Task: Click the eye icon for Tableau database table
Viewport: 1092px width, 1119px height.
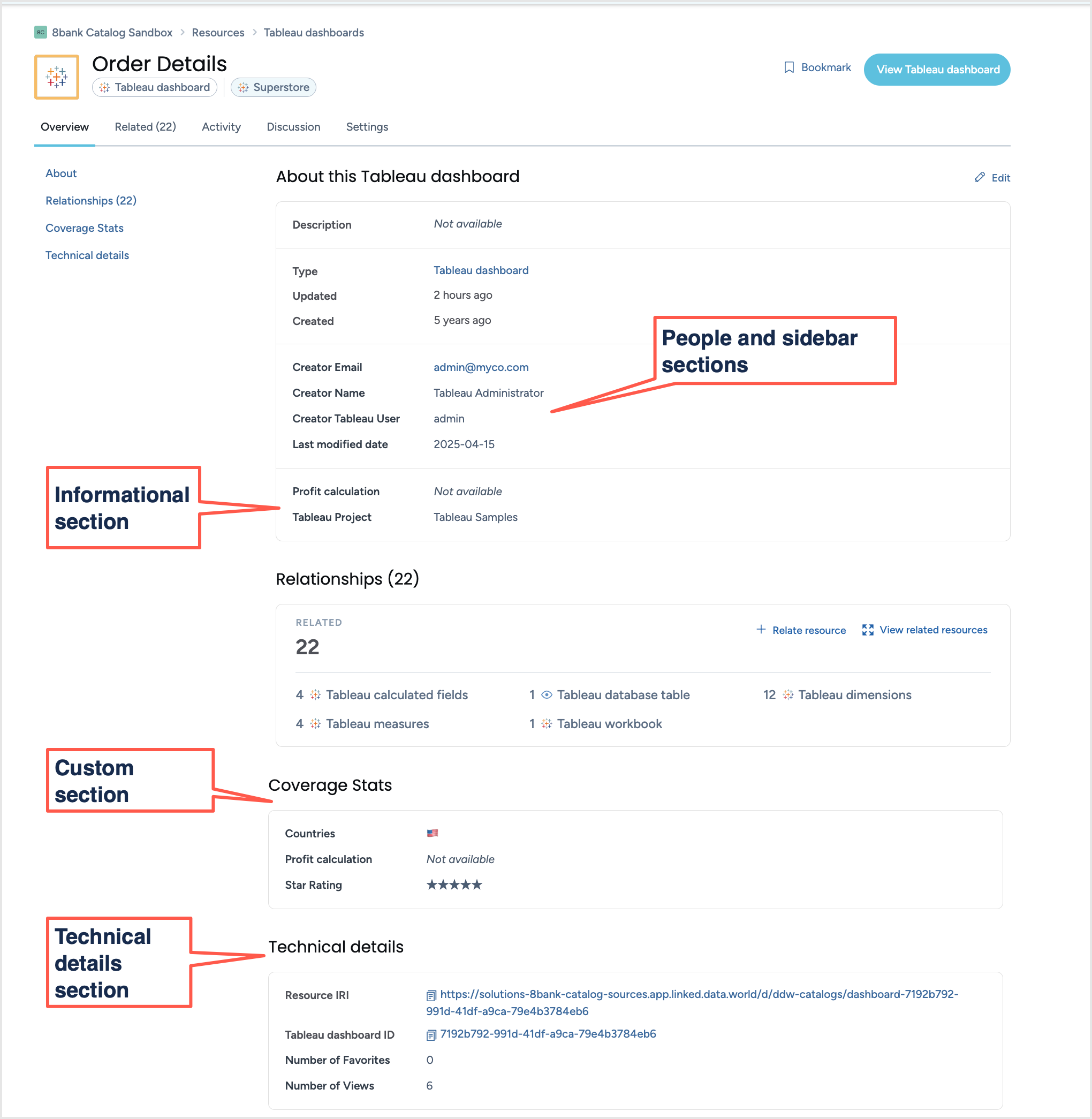Action: pos(547,694)
